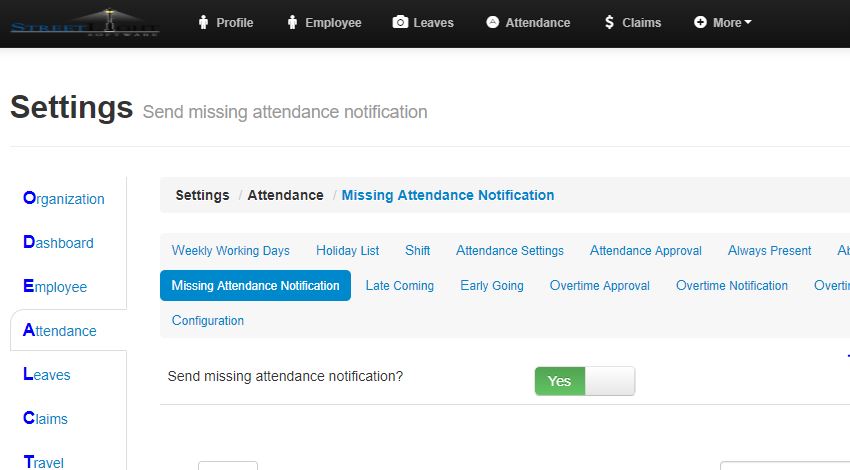Open Attendance from the top navbar
The height and width of the screenshot is (470, 850).
tap(528, 22)
